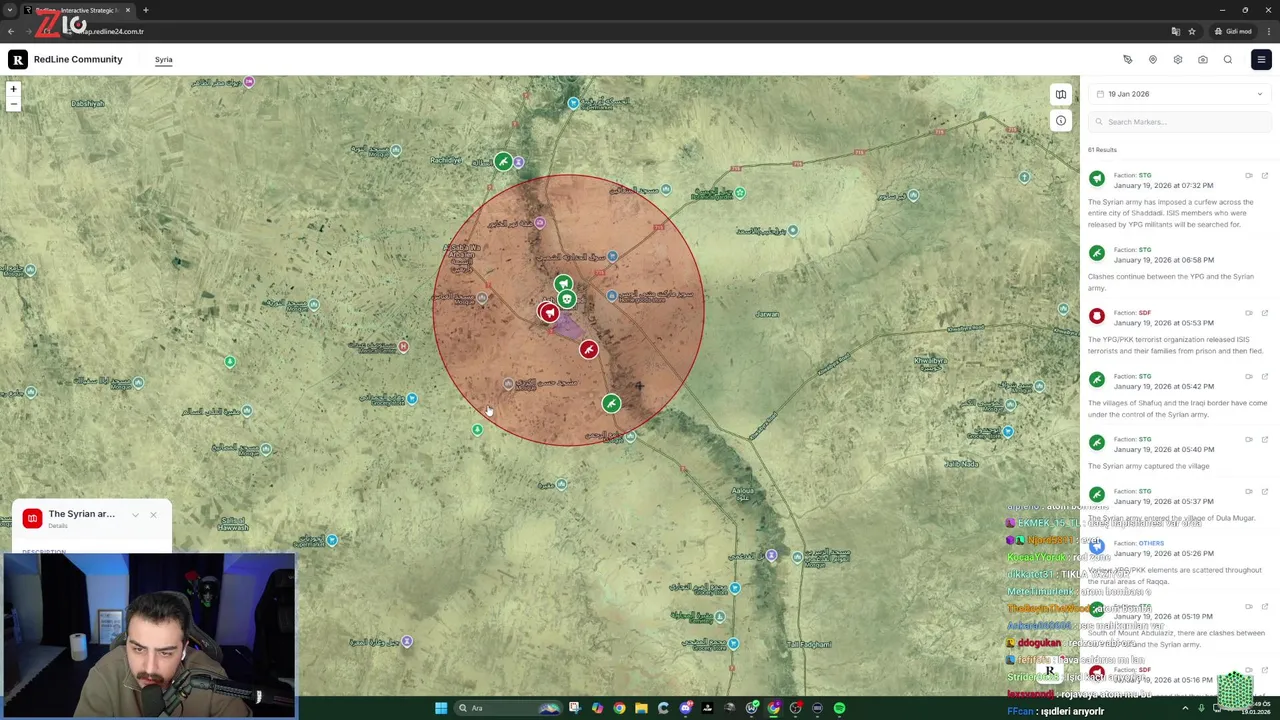Click Details under the Syrian army popup title
The height and width of the screenshot is (720, 1280).
(x=58, y=526)
